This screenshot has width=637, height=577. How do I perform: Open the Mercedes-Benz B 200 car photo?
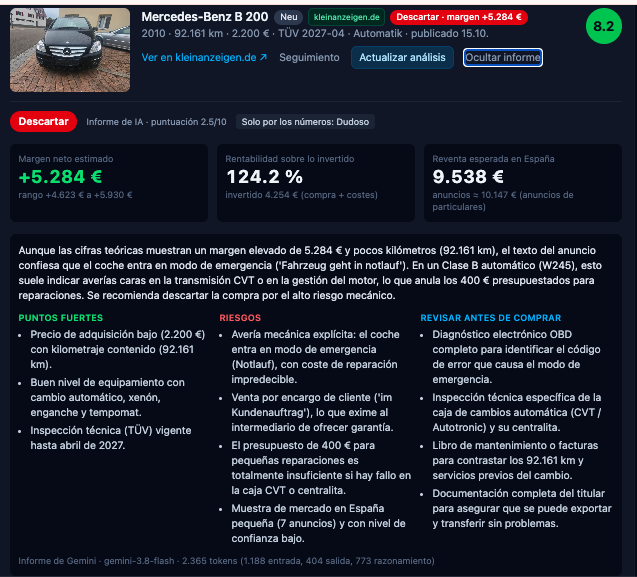(x=70, y=50)
